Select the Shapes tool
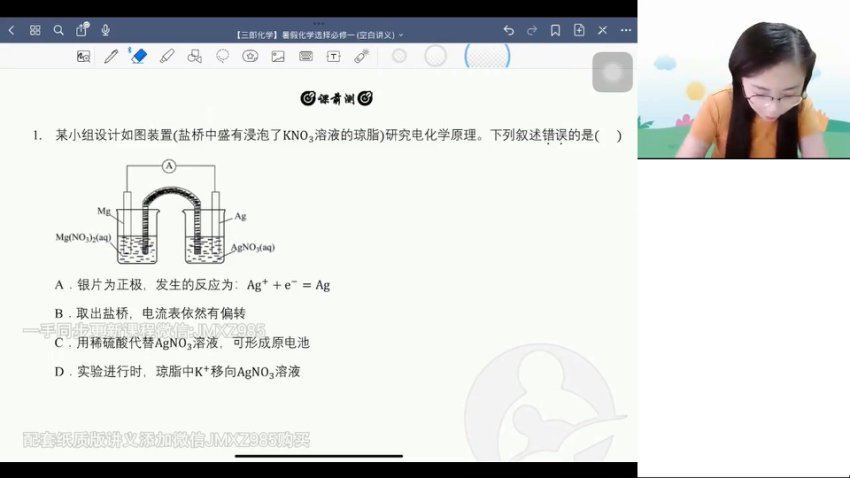Viewport: 850px width, 478px height. tap(195, 56)
